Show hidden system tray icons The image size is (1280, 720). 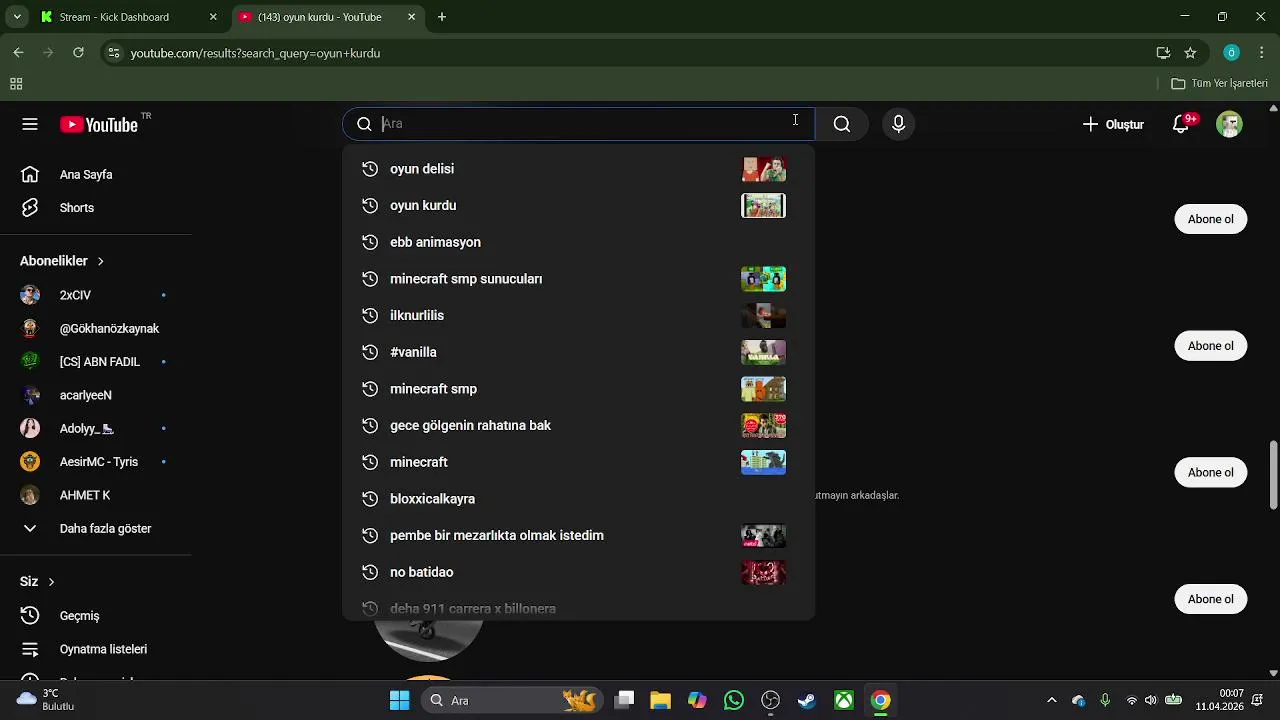point(1051,700)
